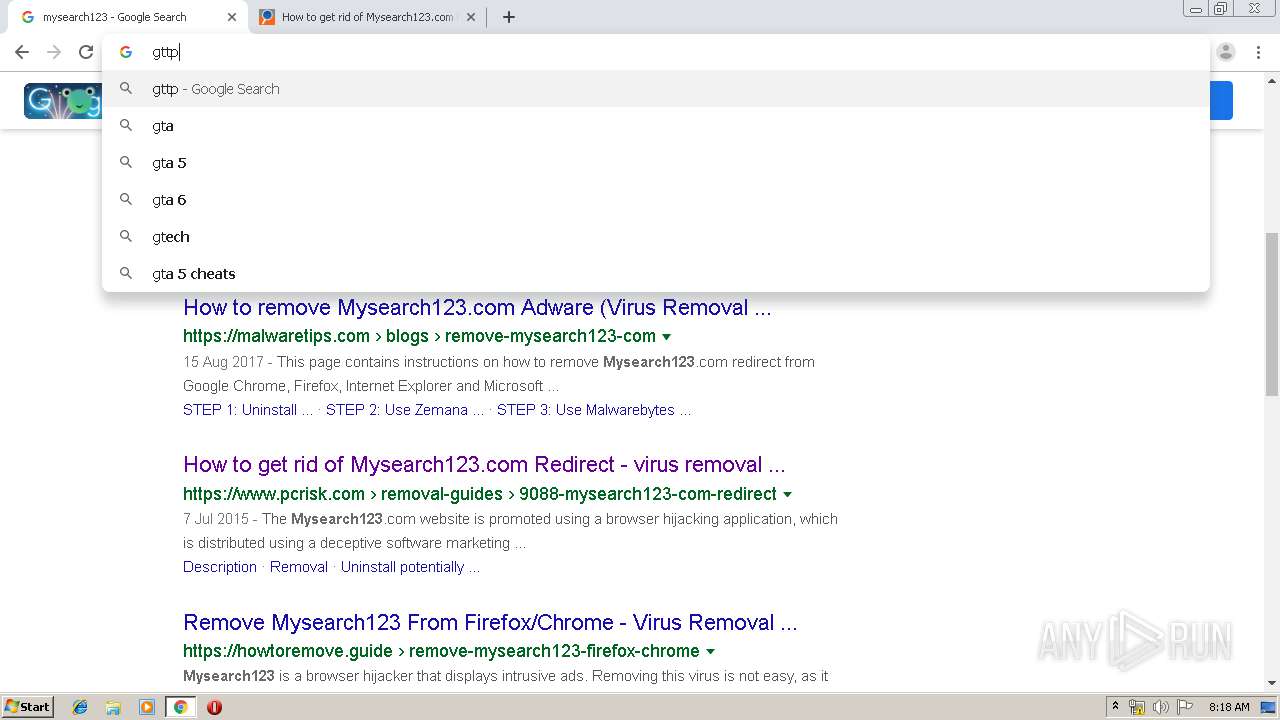This screenshot has width=1280, height=720.
Task: Open 'STEP 3: Use Malwarebytes' sitelink
Action: 594,410
